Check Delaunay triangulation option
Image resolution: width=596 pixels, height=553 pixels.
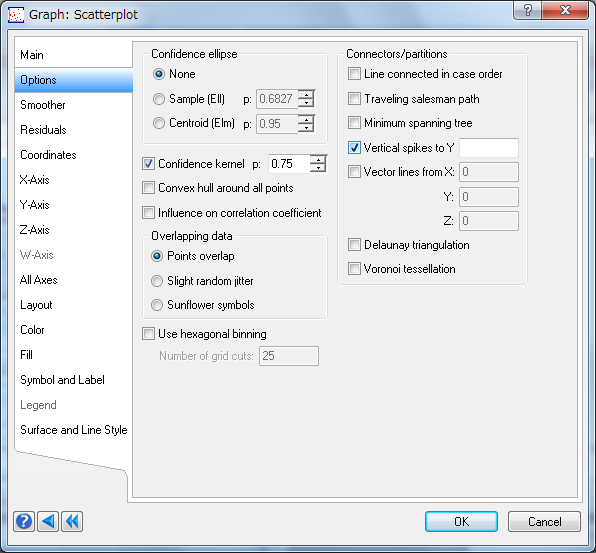[x=354, y=245]
